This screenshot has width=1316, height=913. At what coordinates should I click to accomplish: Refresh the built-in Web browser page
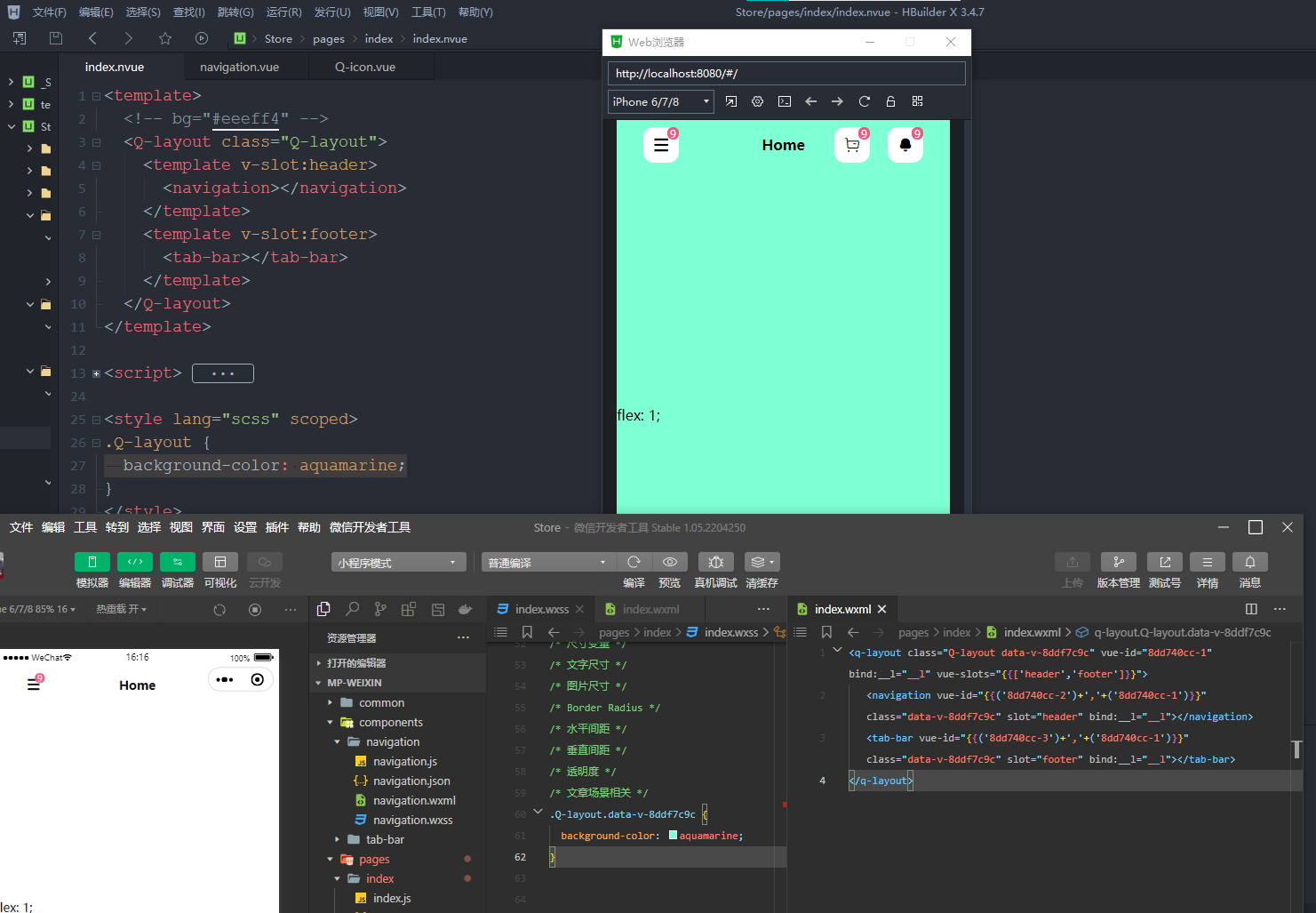coord(864,101)
